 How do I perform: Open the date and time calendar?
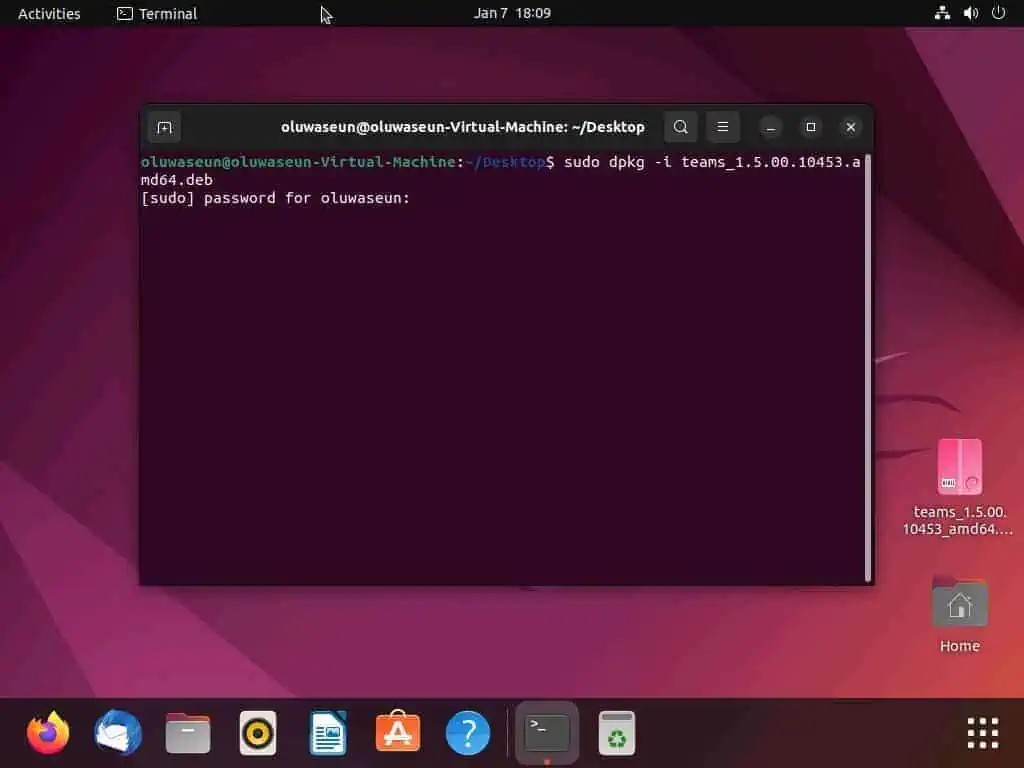[513, 13]
